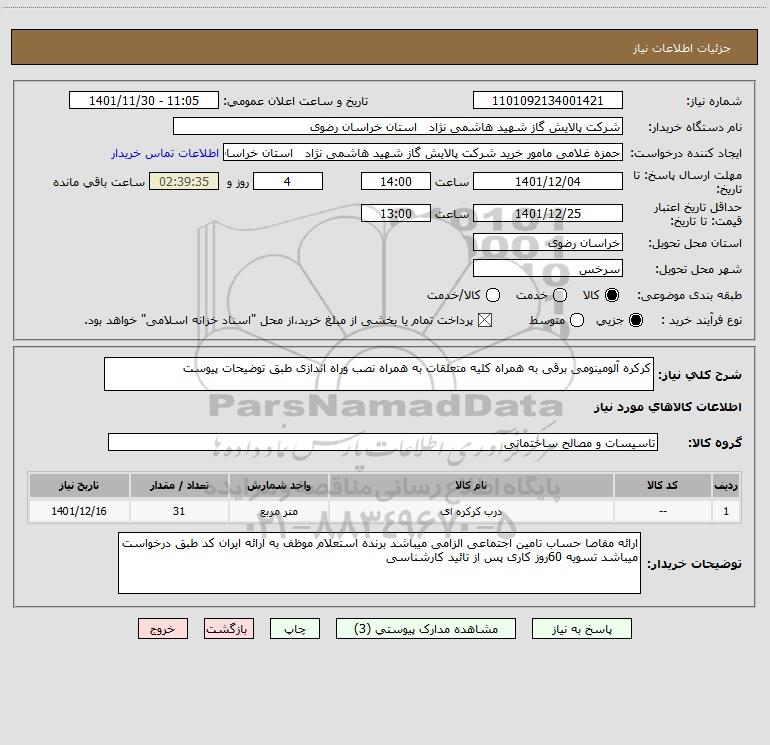The width and height of the screenshot is (770, 745).
Task: Click the quantity cell showing 31
Action: tap(179, 511)
